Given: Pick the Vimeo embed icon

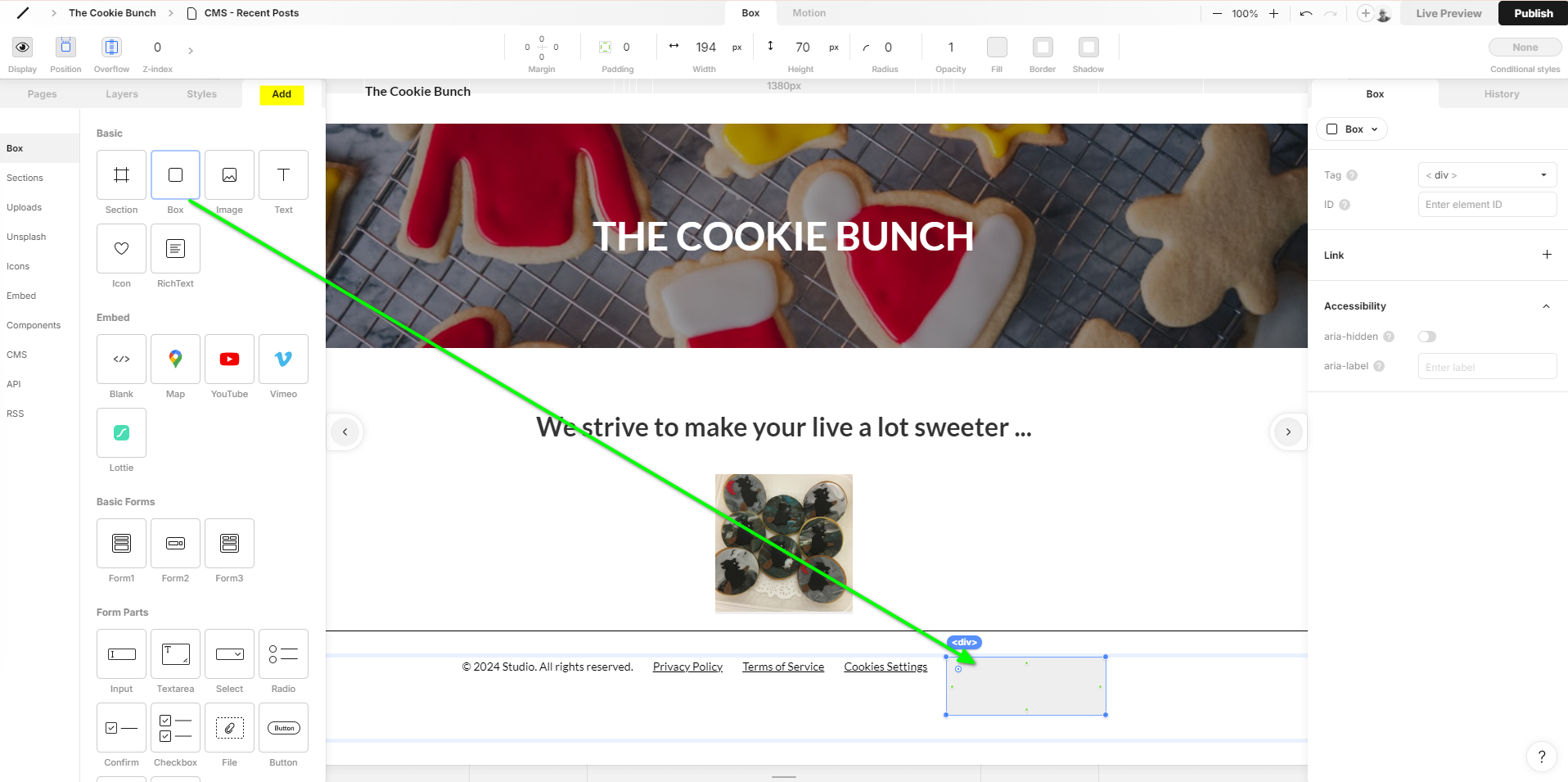Looking at the screenshot, I should point(283,359).
